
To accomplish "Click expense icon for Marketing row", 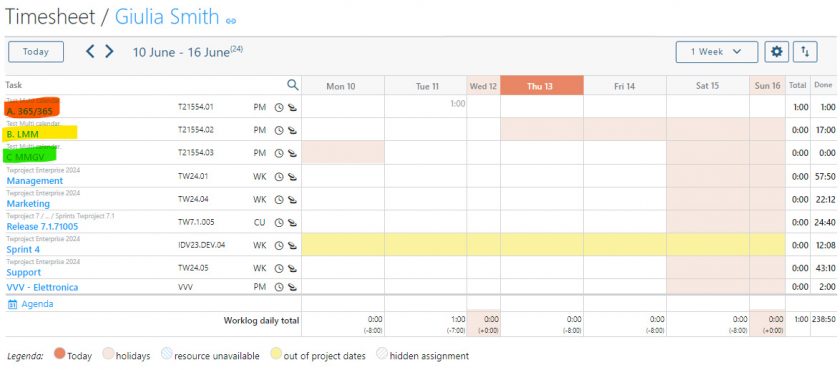I will [x=292, y=200].
